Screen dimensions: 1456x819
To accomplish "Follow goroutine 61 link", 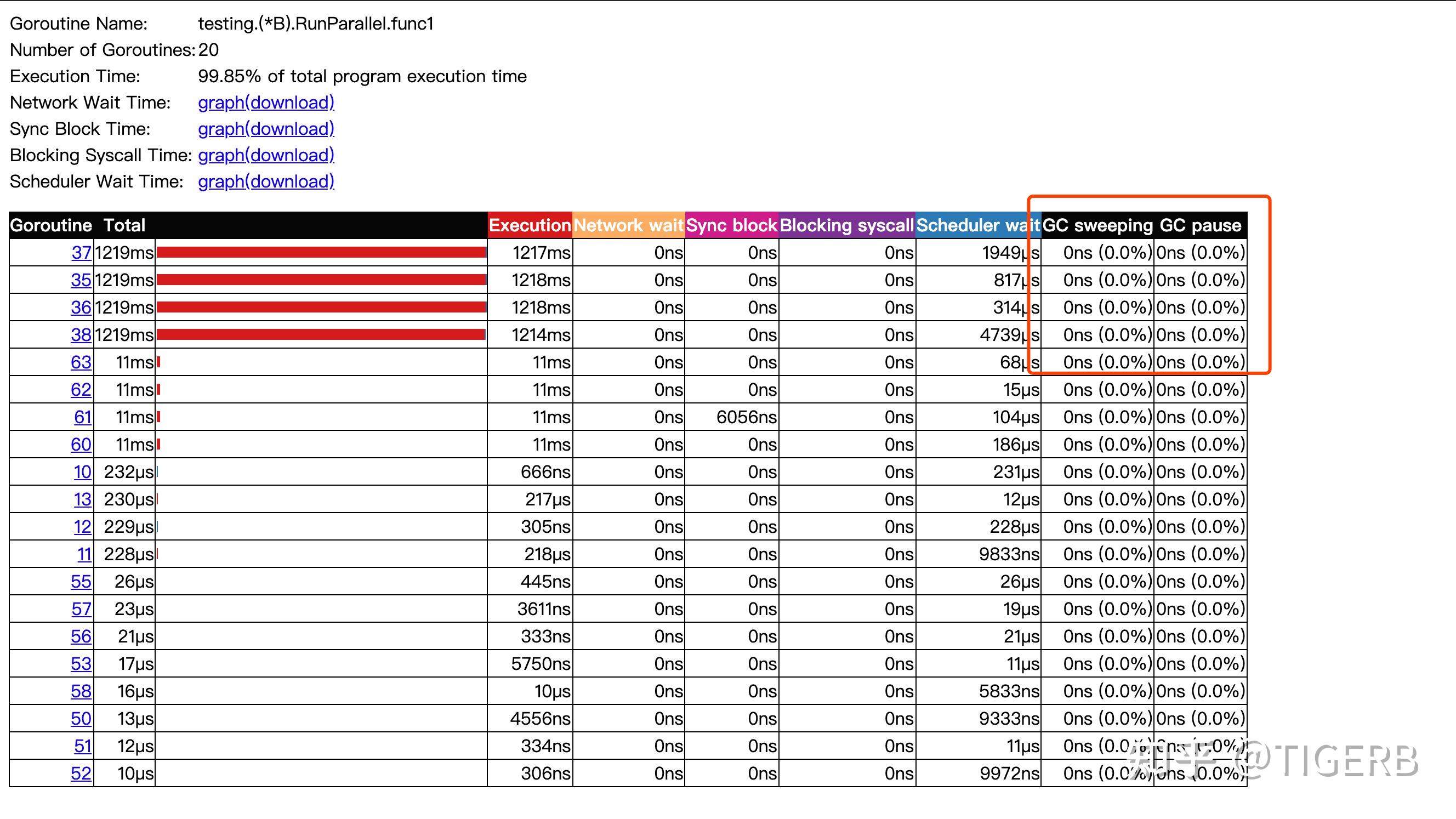I will 83,417.
